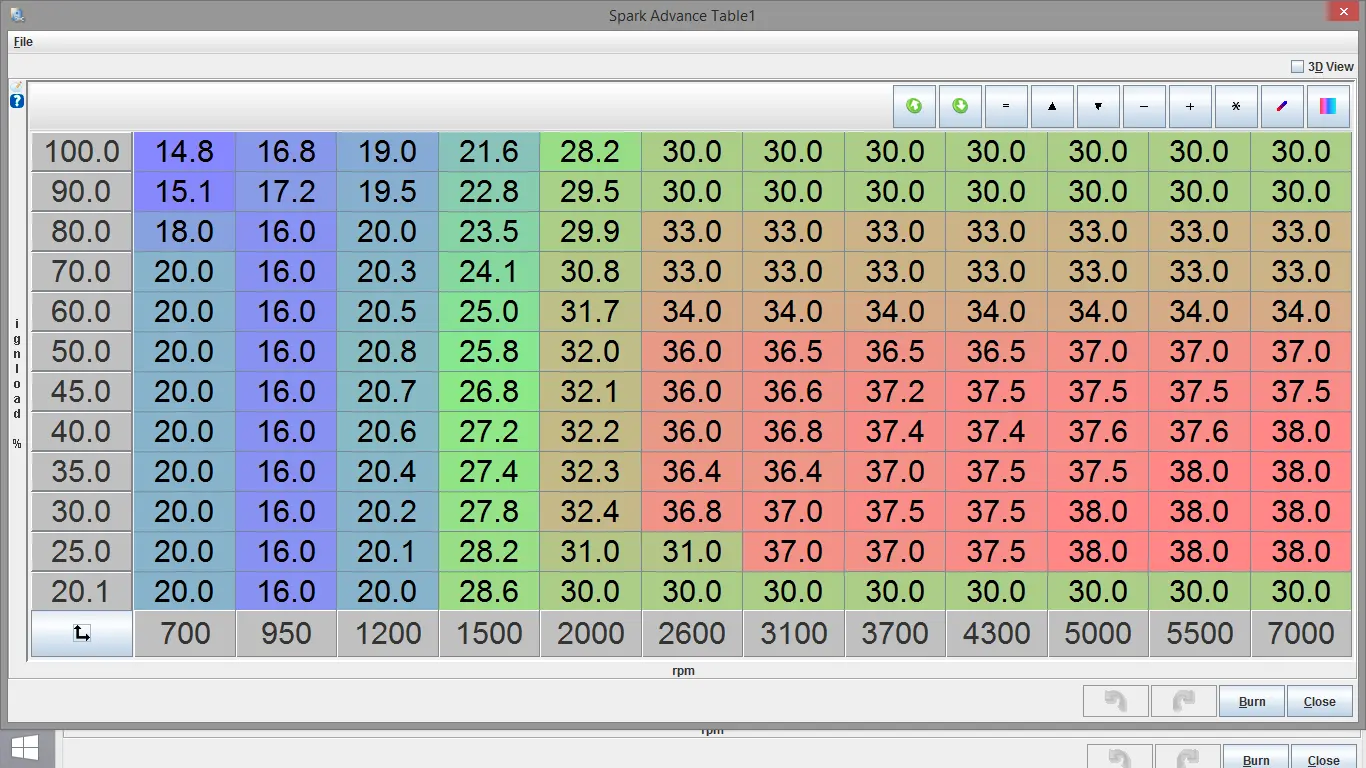1366x768 pixels.
Task: Click the undo arrow in Spark Advance Table1
Action: pos(1116,701)
